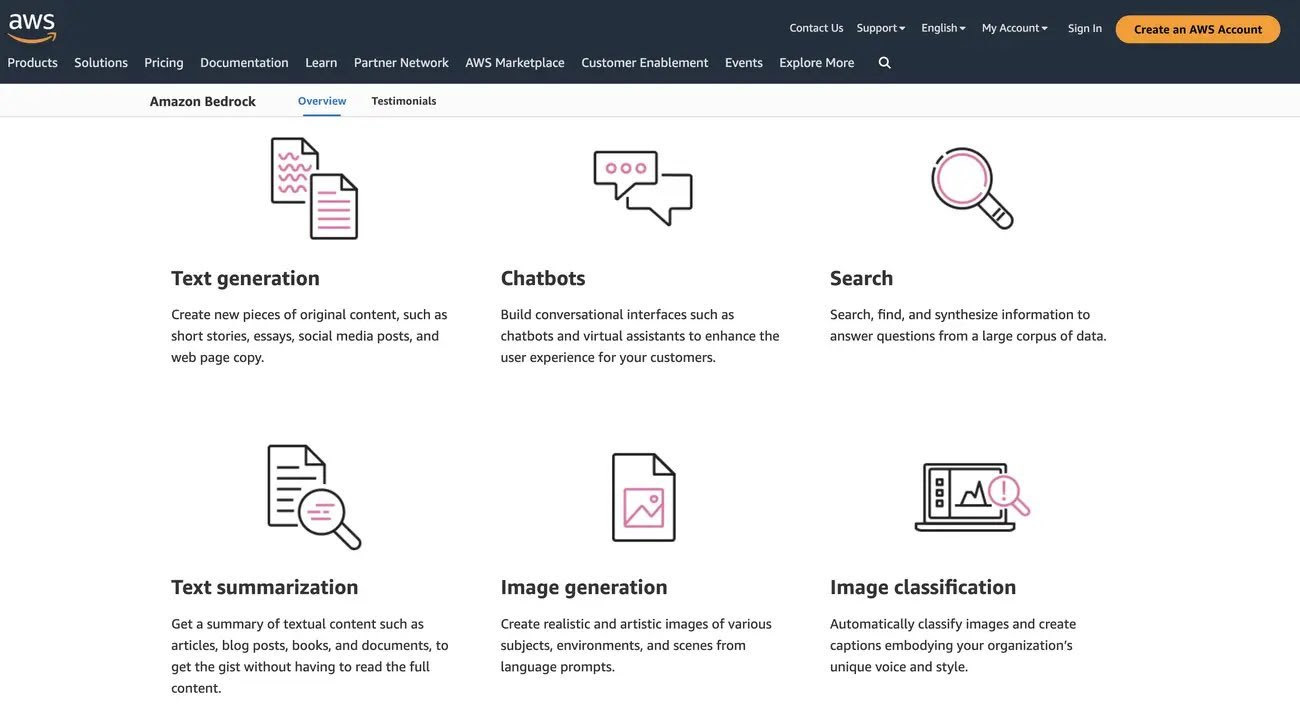This screenshot has height=723, width=1300.
Task: Open Explore More menu
Action: [x=817, y=62]
